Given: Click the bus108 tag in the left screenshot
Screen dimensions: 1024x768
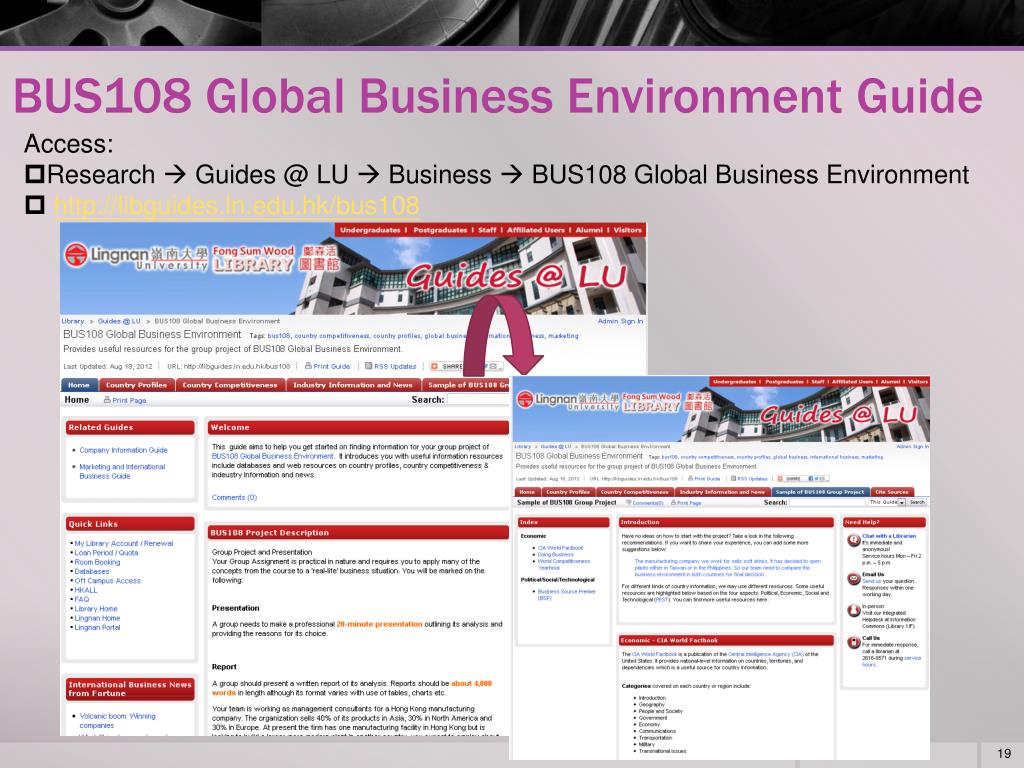Looking at the screenshot, I should tap(279, 336).
